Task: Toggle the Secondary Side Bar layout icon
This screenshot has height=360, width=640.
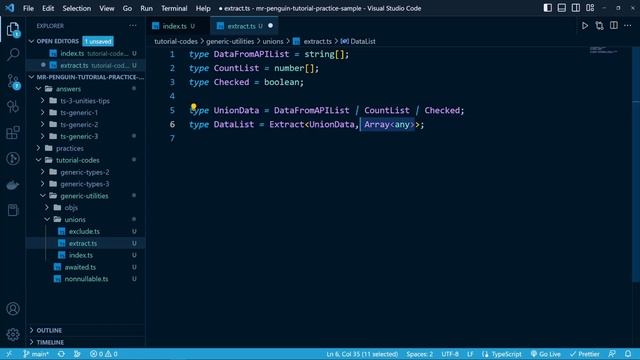Action: tap(576, 8)
